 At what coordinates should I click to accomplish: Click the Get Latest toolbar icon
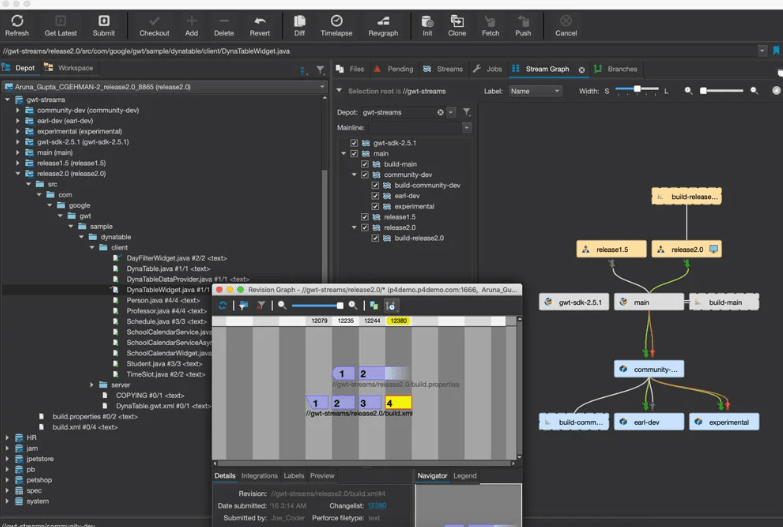[60, 21]
